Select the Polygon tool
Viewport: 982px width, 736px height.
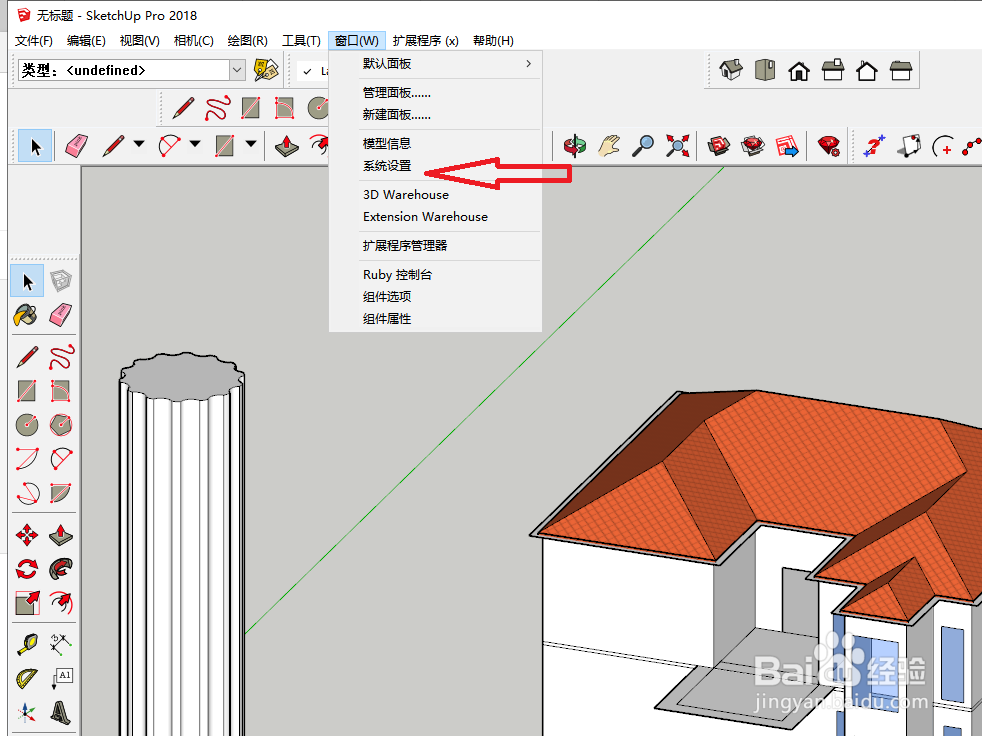[x=61, y=425]
